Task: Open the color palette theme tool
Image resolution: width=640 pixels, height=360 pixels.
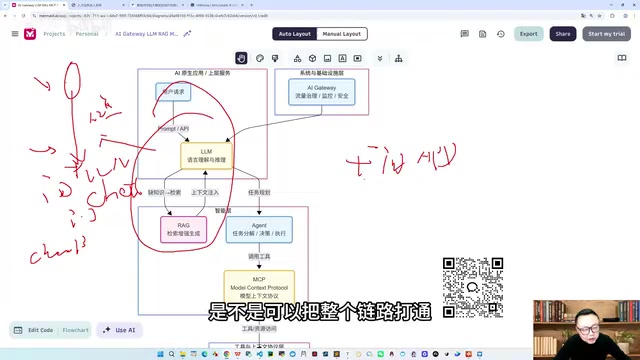Action: [x=260, y=58]
